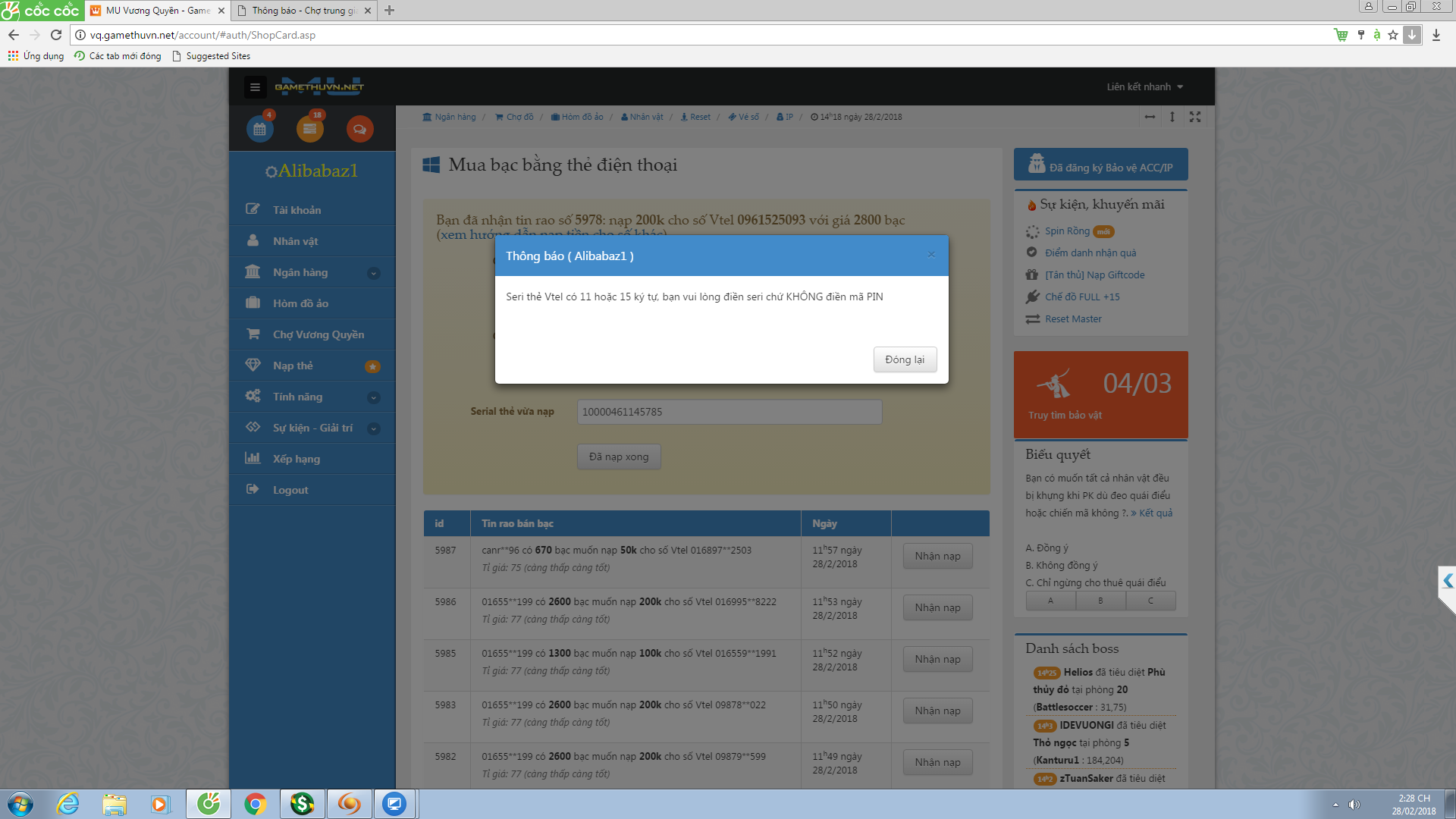Click the Serial thẻ vừa nạp input field
This screenshot has height=819, width=1456.
tap(729, 412)
